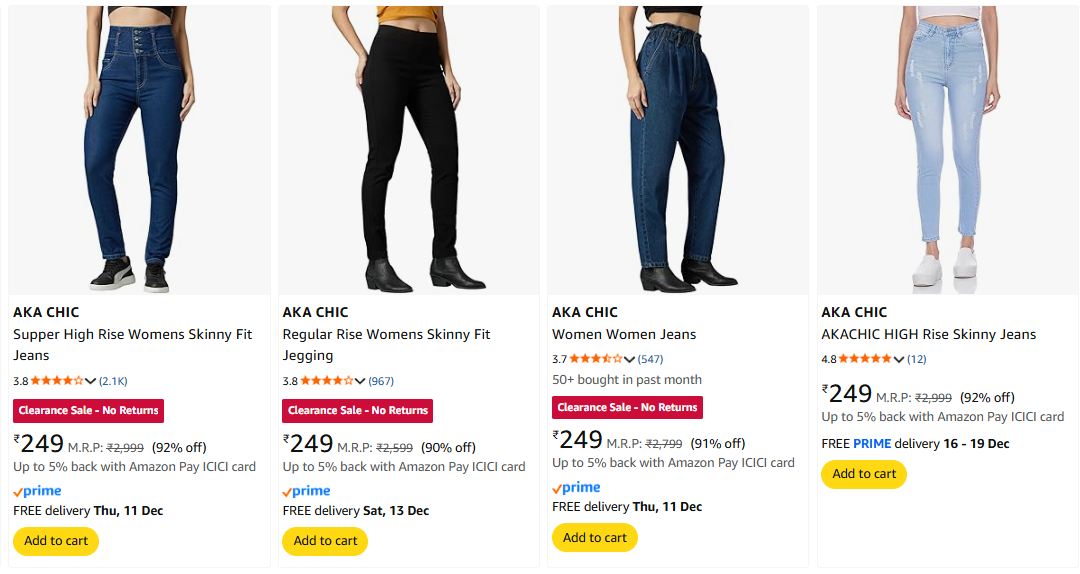This screenshot has width=1080, height=574.
Task: Add AKACHIC HIGH Rise Skinny Jeans to cart
Action: (x=864, y=474)
